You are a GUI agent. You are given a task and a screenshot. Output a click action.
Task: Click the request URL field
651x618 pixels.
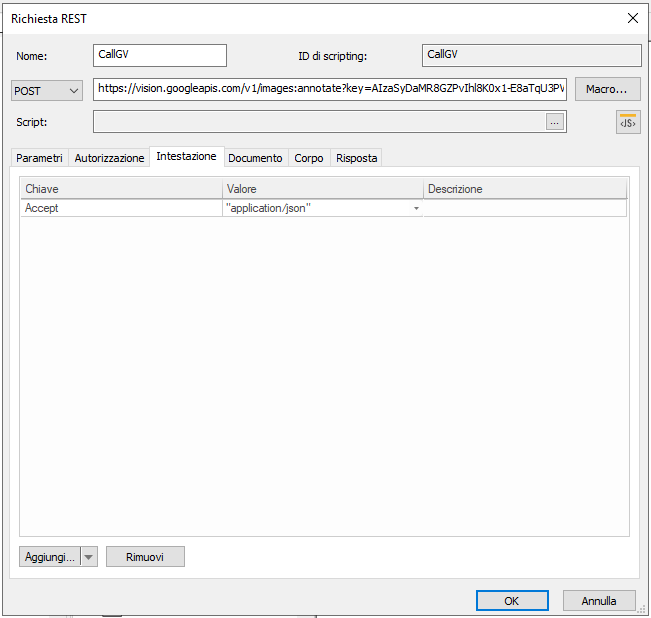pos(330,89)
